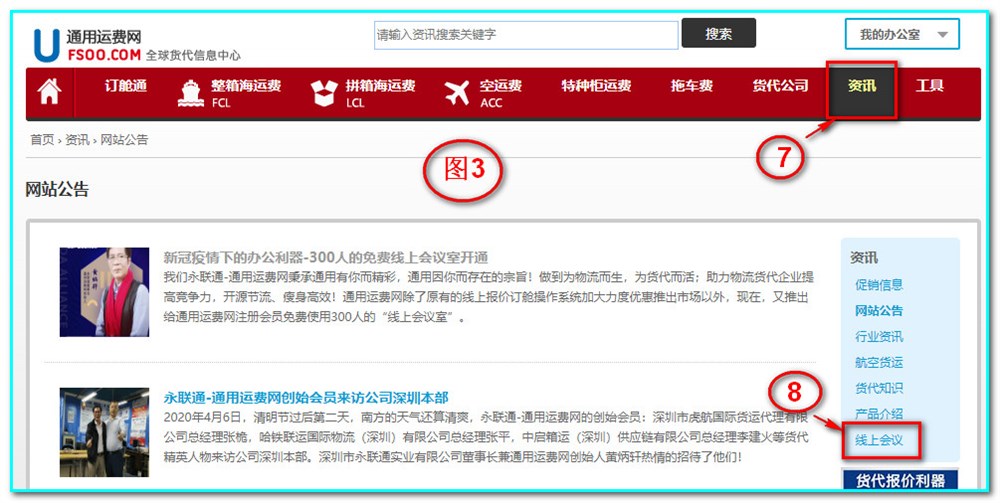Viewport: 1000px width, 503px height.
Task: Open the 拼箱海运费 LCL menu item
Action: (380, 93)
